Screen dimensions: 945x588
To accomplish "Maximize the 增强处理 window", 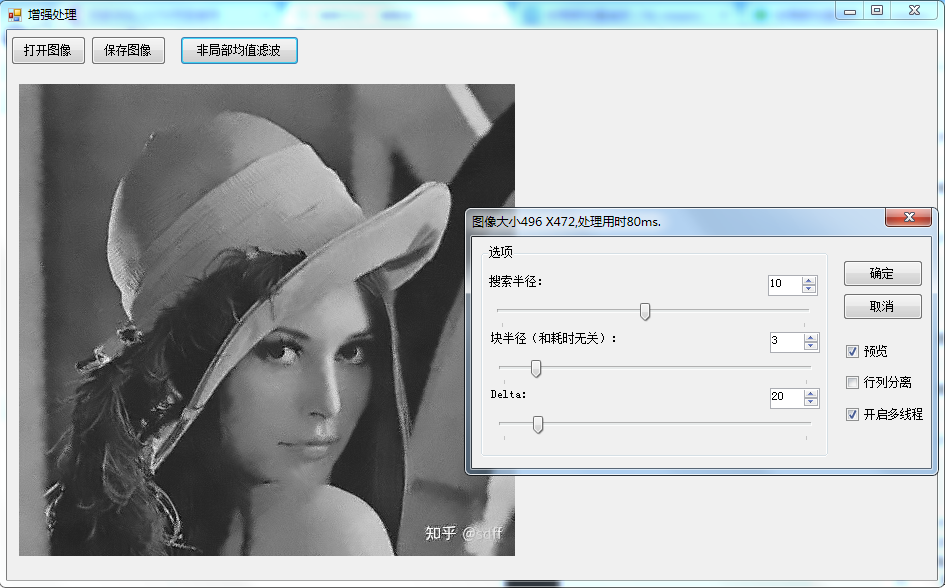I will [877, 11].
